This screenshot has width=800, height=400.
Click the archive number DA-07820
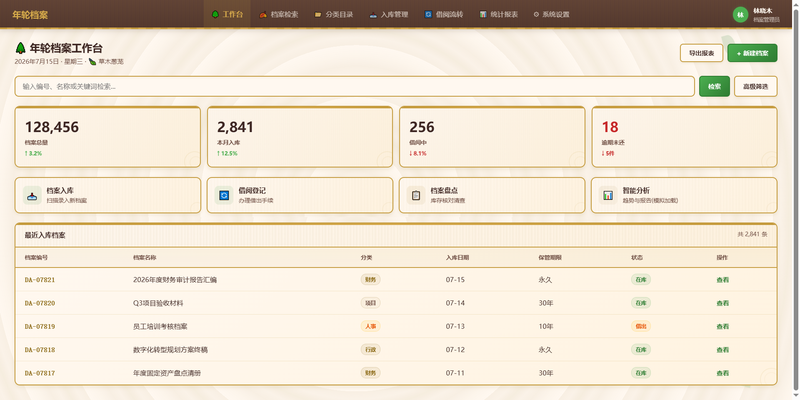click(x=40, y=303)
